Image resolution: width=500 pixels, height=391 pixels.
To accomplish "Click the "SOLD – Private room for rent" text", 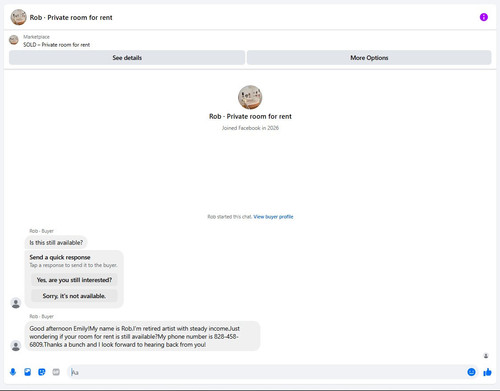I will [x=56, y=45].
